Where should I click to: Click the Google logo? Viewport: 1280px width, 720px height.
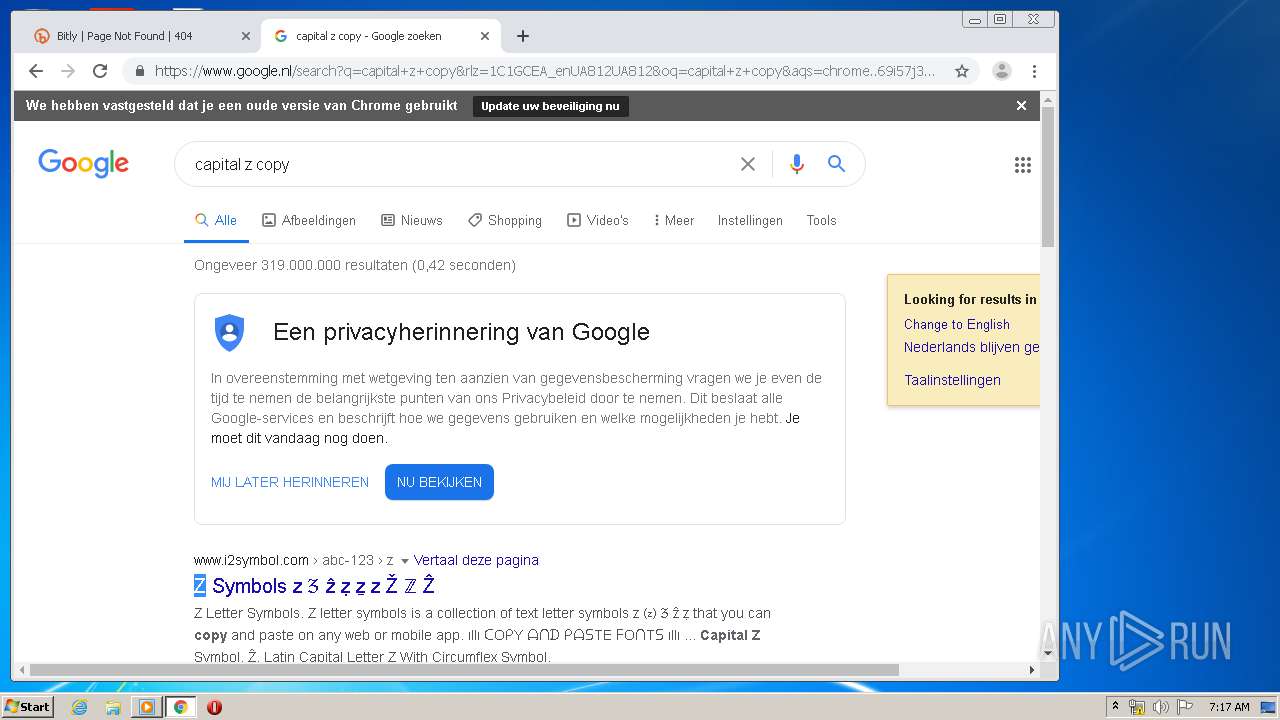click(x=84, y=163)
